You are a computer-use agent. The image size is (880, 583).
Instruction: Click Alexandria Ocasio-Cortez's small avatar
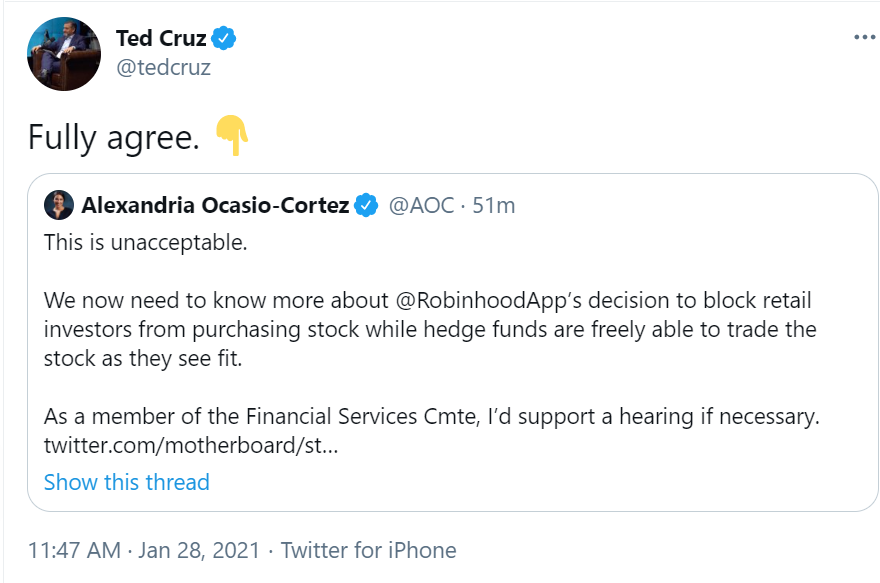[x=59, y=205]
